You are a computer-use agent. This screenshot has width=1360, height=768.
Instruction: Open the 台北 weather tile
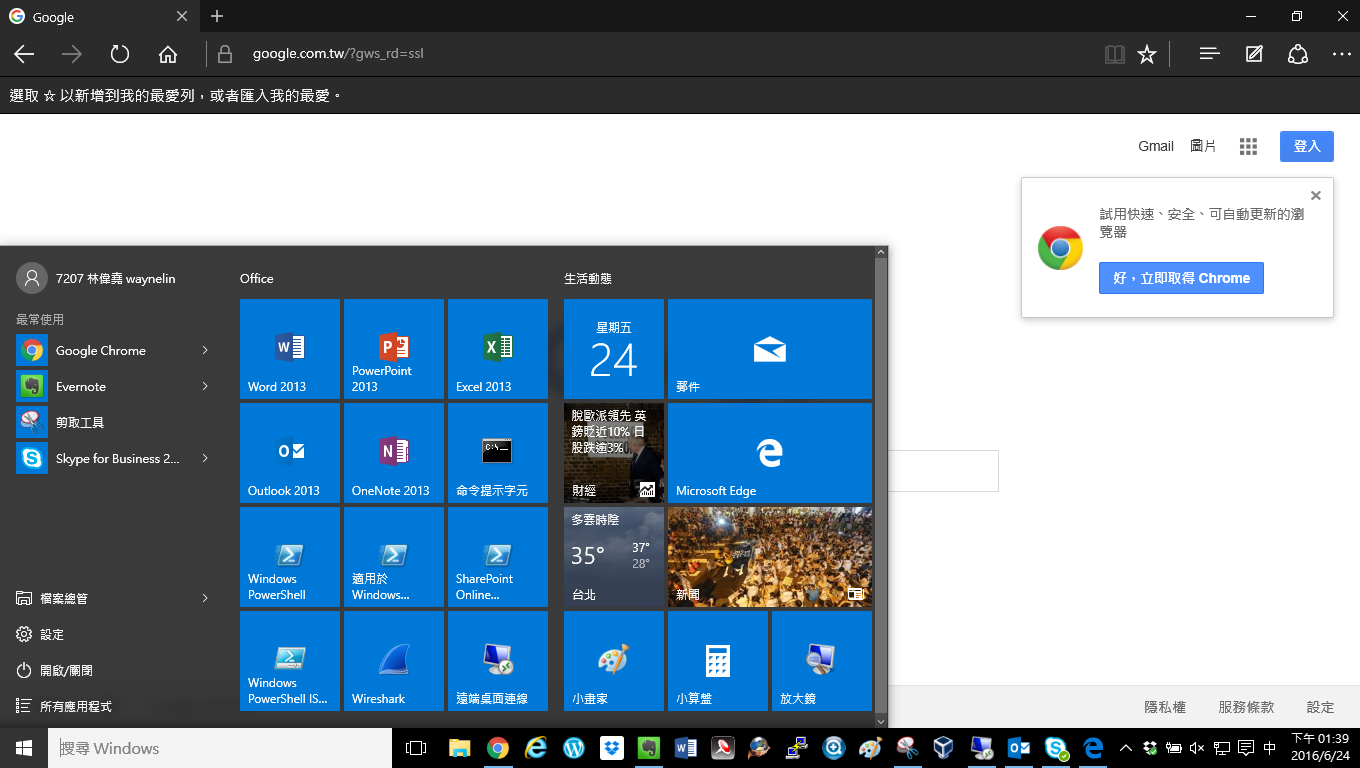coord(614,557)
